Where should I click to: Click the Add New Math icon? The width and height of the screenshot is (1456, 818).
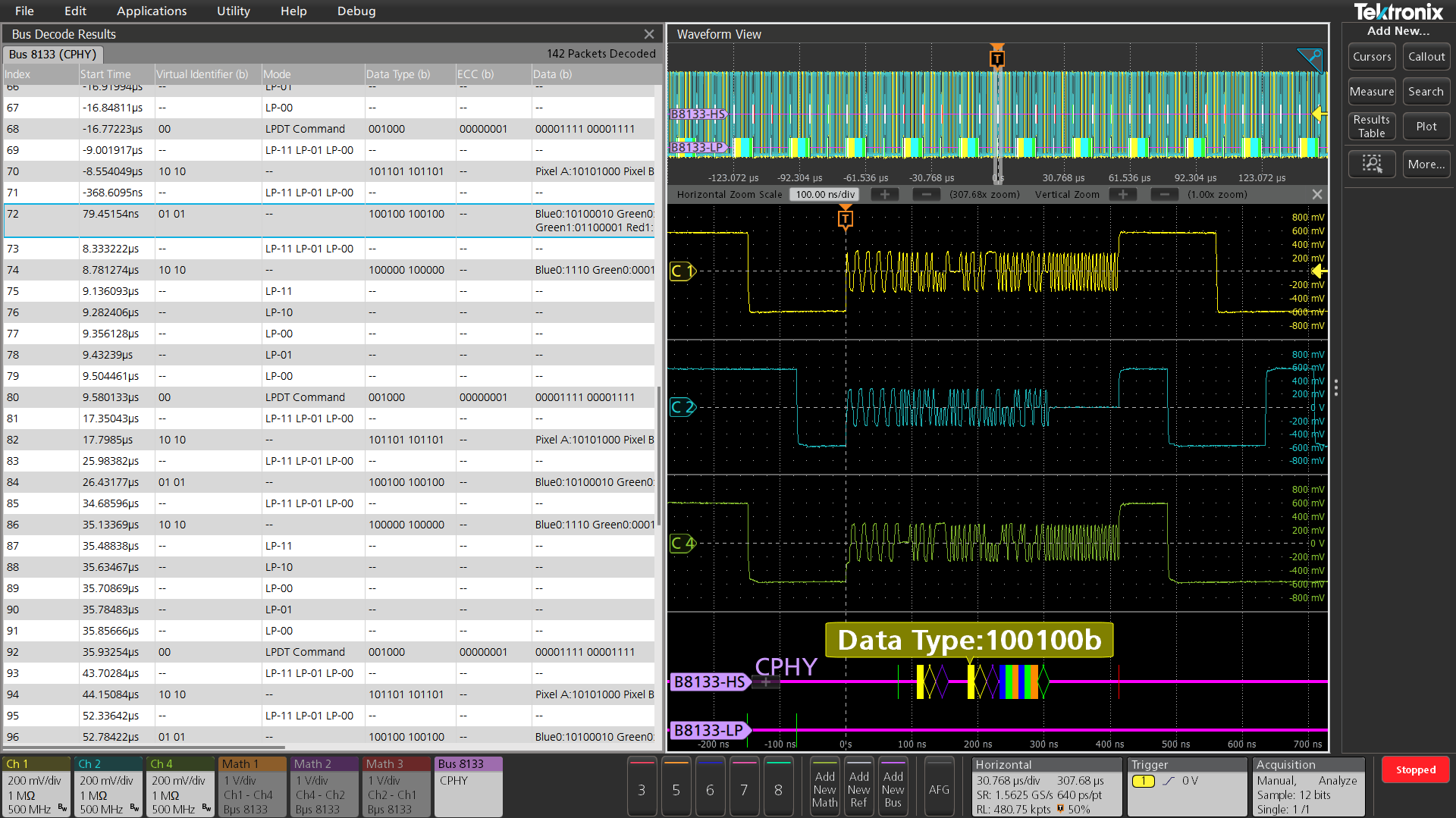[824, 787]
